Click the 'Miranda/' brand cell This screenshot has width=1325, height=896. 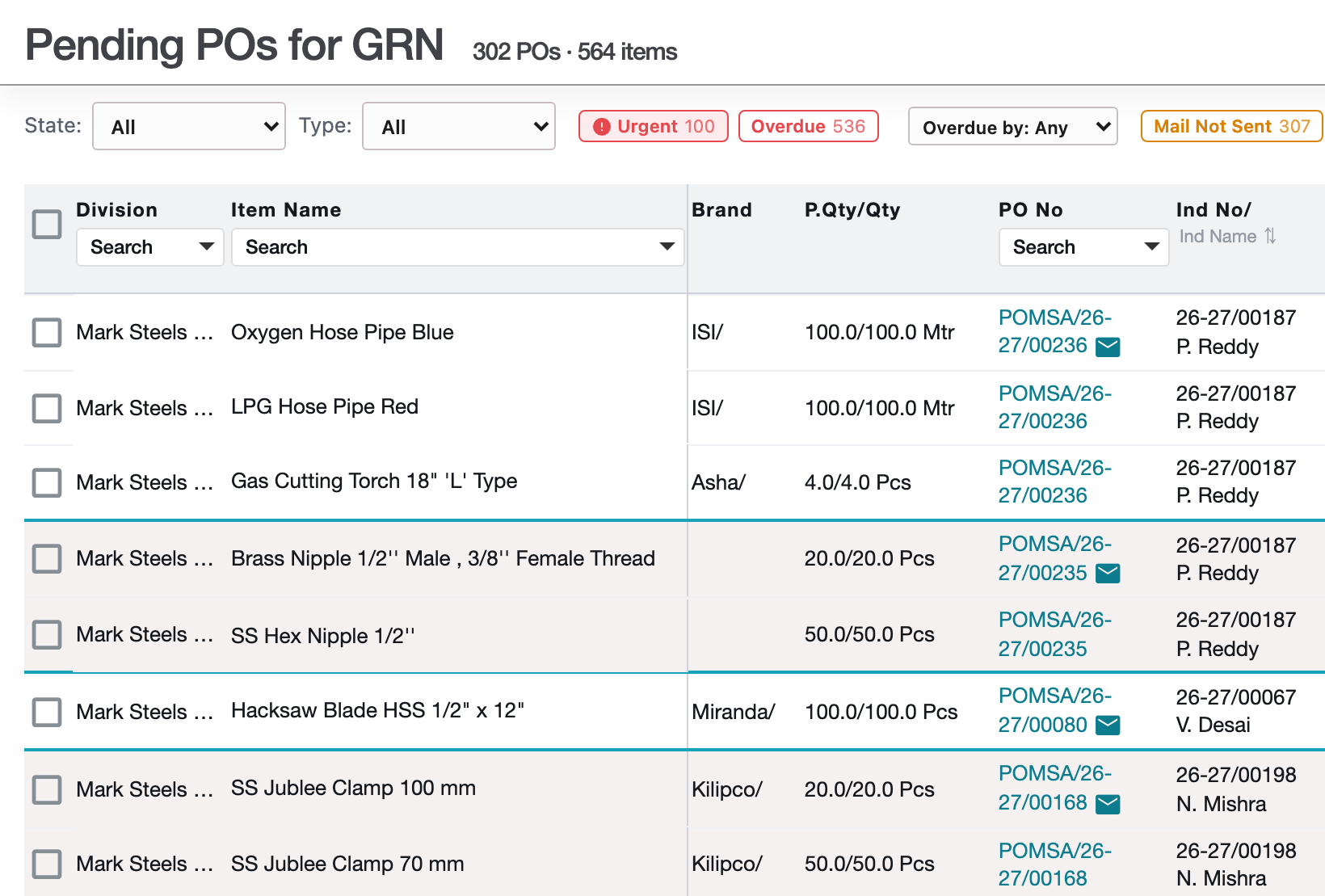(x=733, y=712)
